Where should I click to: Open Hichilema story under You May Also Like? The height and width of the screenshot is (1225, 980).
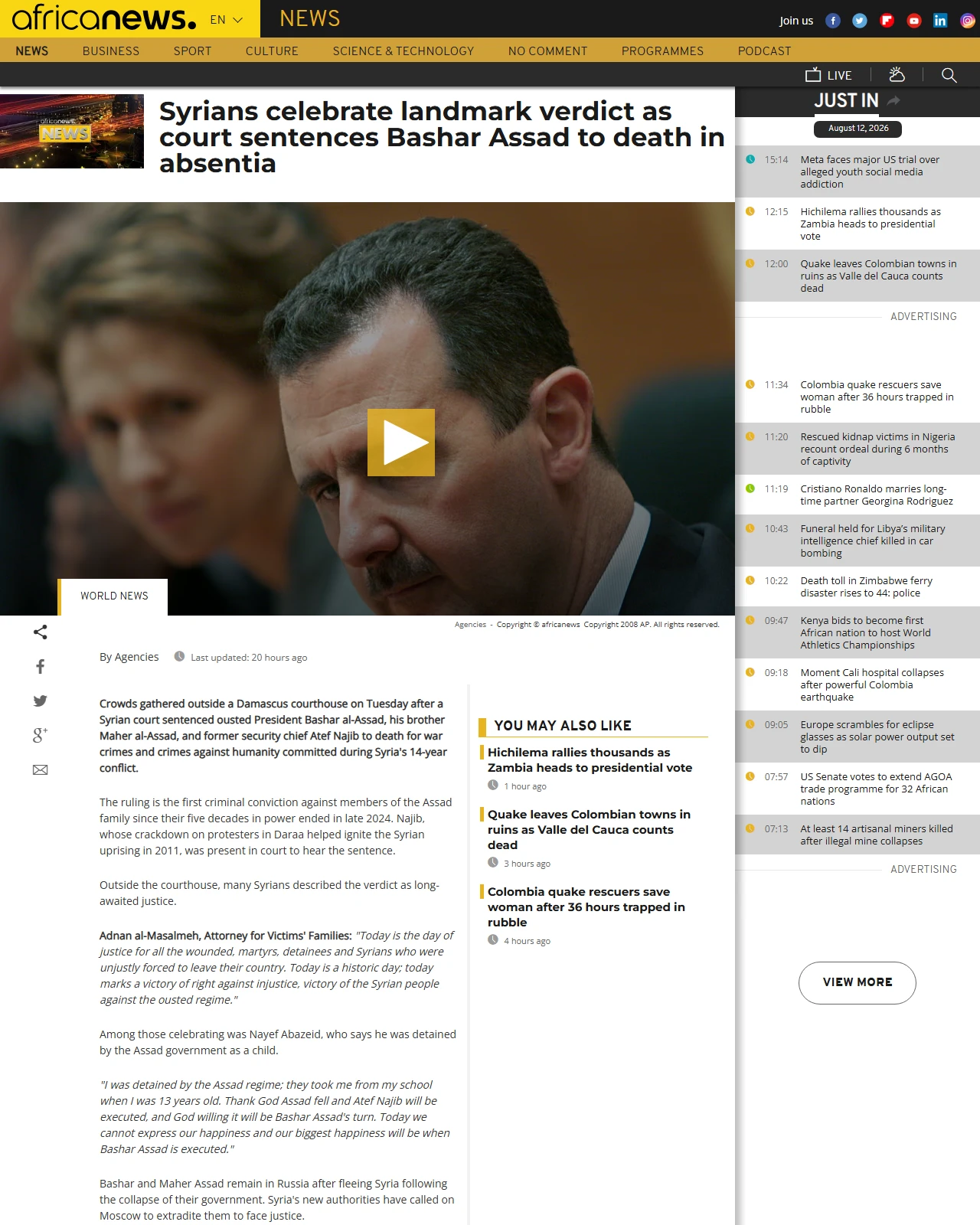click(x=590, y=760)
